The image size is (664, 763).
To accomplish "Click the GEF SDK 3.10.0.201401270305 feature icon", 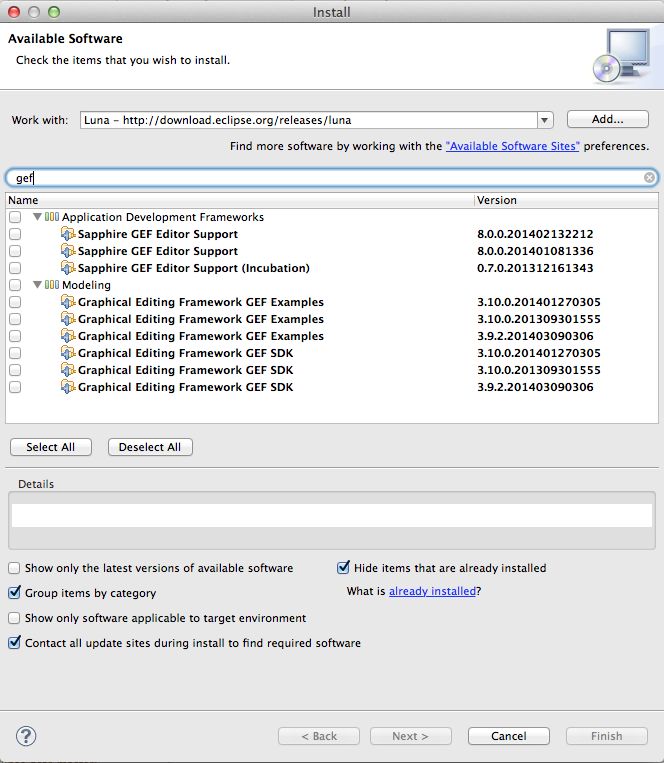I will click(68, 353).
